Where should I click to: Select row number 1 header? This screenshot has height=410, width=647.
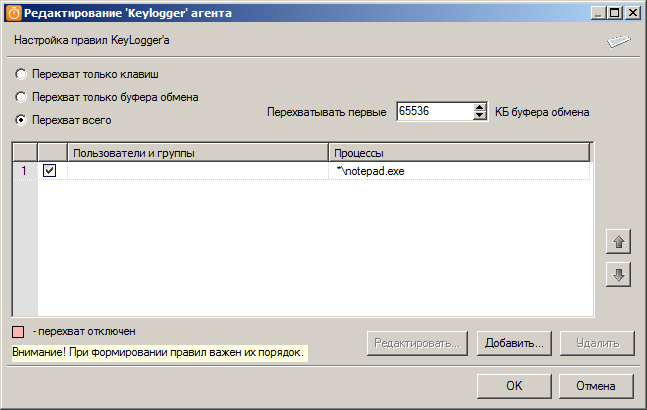24,171
